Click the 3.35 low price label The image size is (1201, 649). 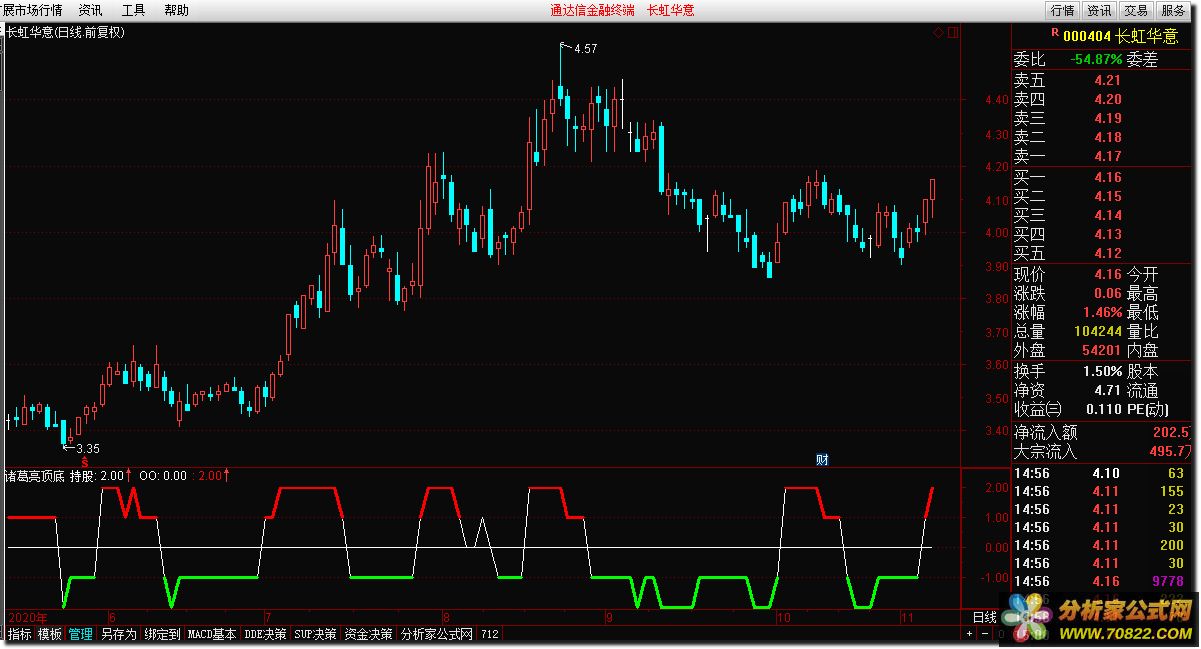click(x=88, y=448)
